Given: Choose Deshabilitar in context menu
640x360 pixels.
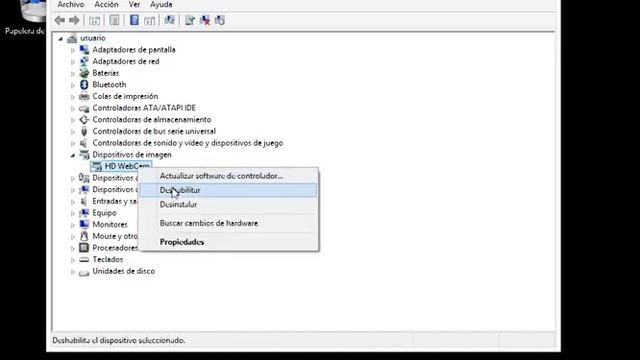Looking at the screenshot, I should click(x=229, y=190).
